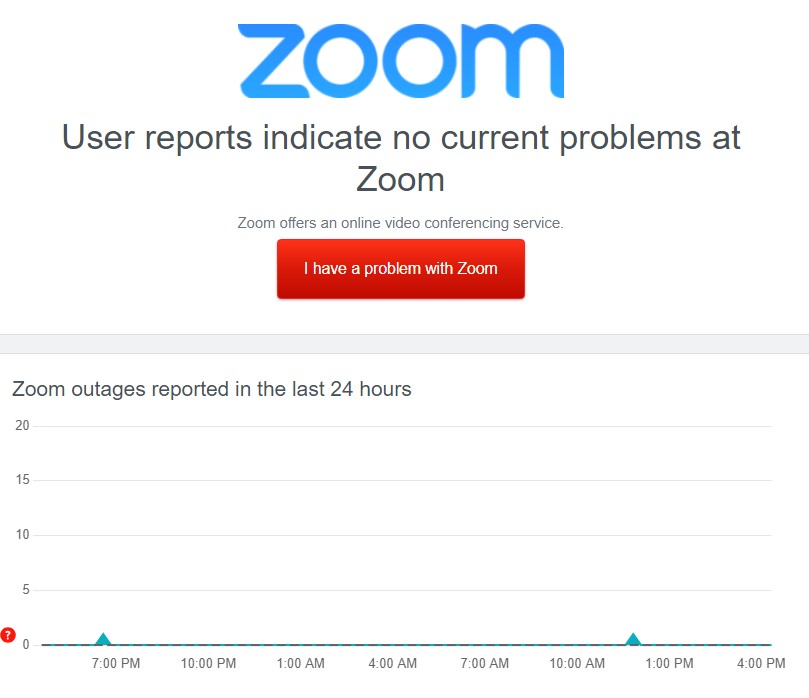Viewport: 809px width, 698px height.
Task: Click the 20 value on the chart's vertical axis
Action: coord(22,426)
